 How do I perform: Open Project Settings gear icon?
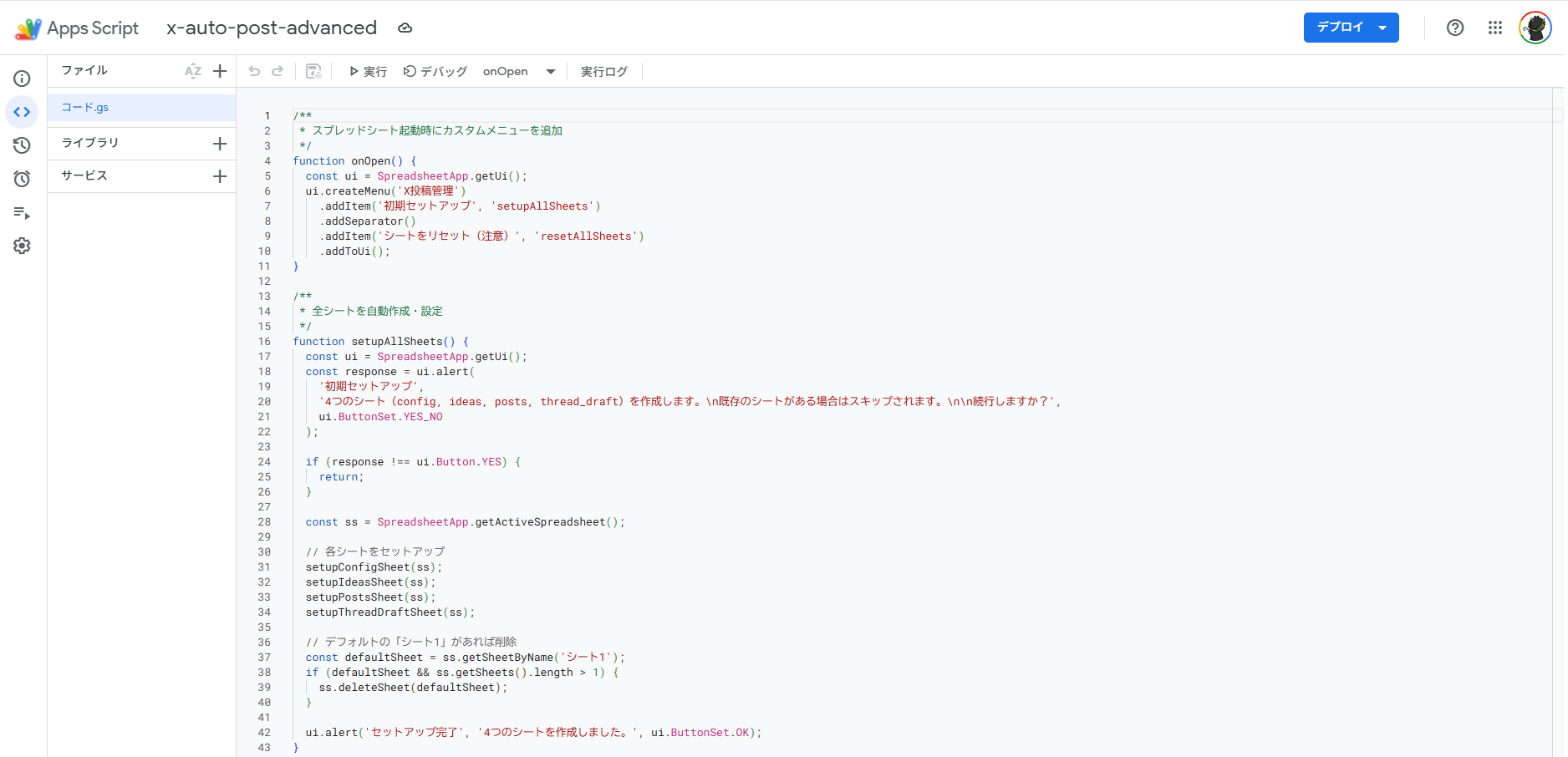tap(23, 246)
